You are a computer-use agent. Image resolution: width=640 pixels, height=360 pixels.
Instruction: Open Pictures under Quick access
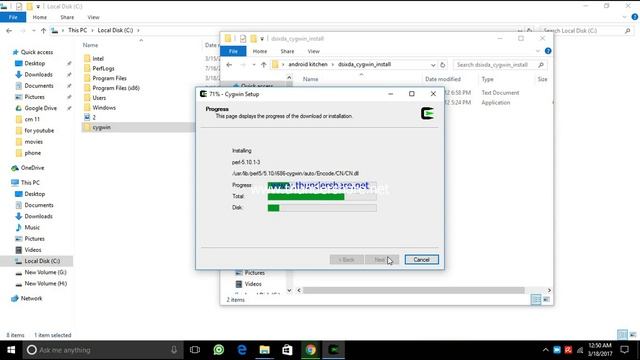pos(35,97)
